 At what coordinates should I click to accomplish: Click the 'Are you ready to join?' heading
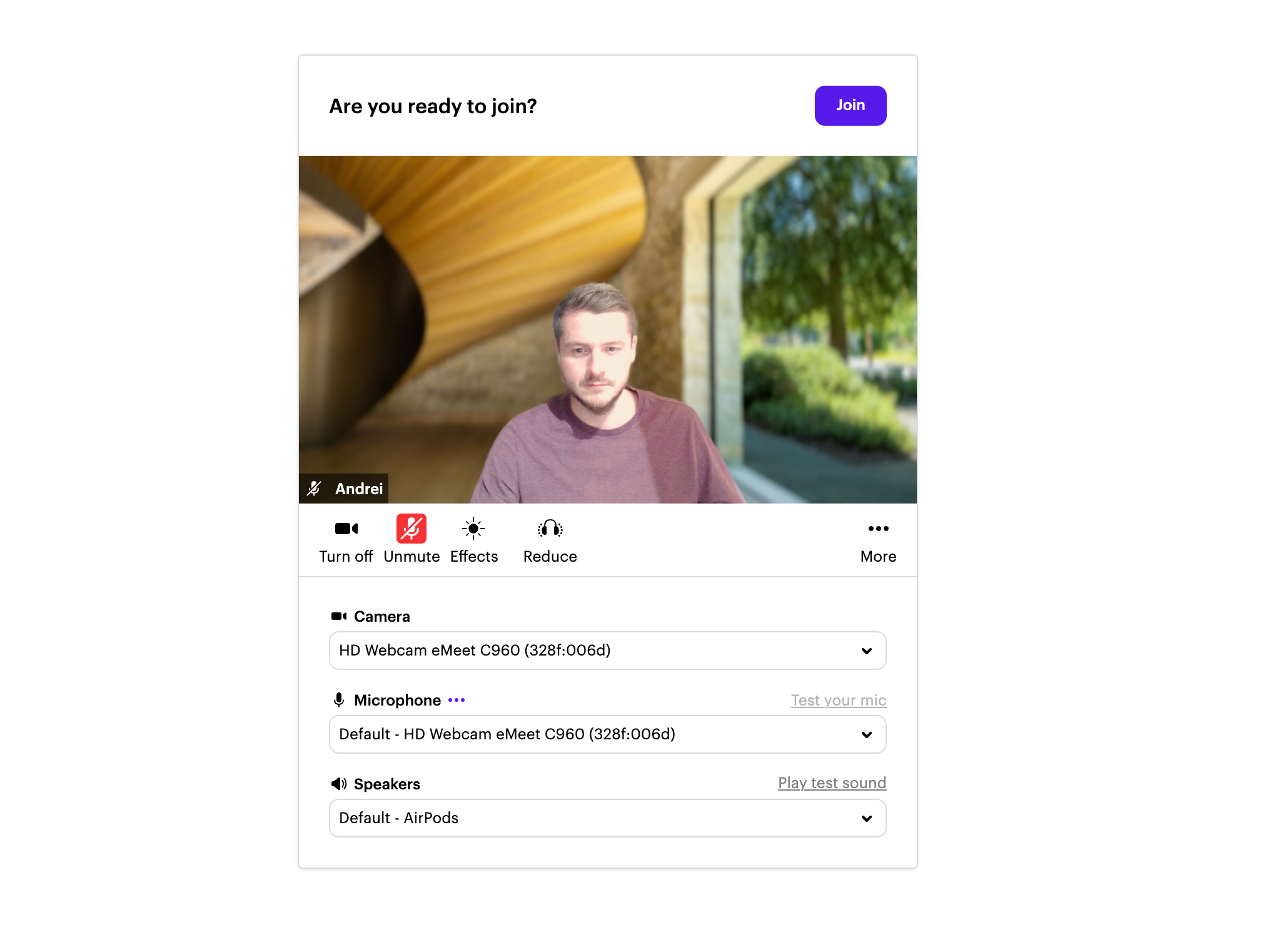433,106
